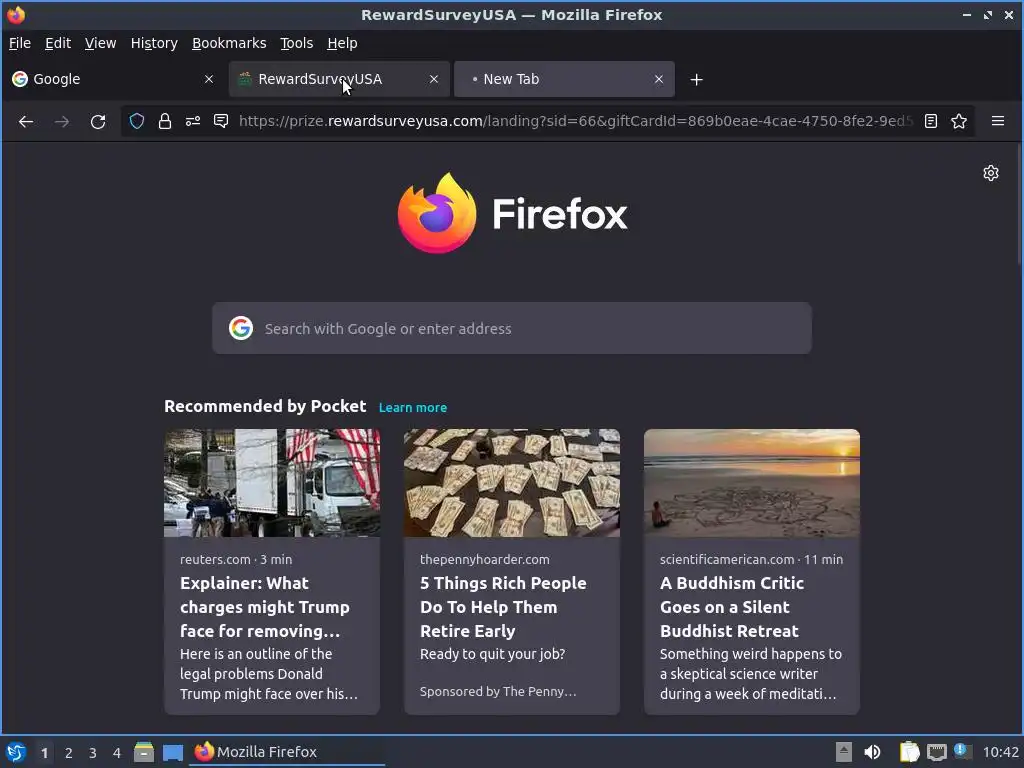Screen dimensions: 1024x768
Task: Open site permissions icon in address bar
Action: point(193,121)
